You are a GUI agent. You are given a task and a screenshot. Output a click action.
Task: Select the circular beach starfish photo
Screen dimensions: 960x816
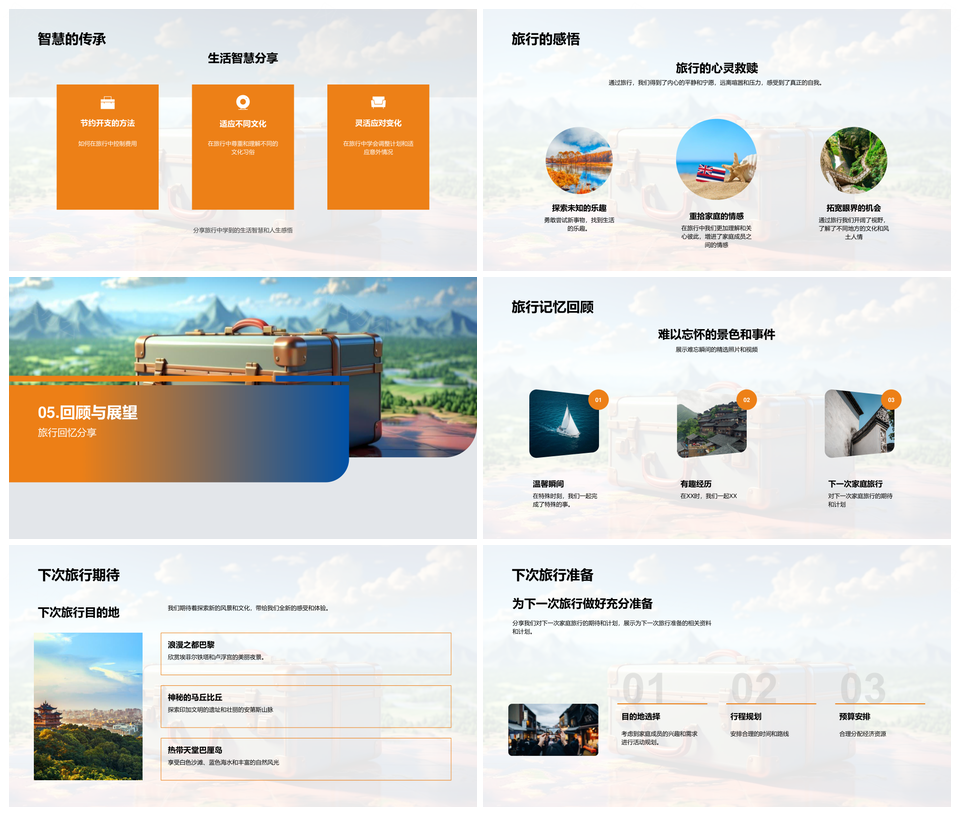(716, 159)
